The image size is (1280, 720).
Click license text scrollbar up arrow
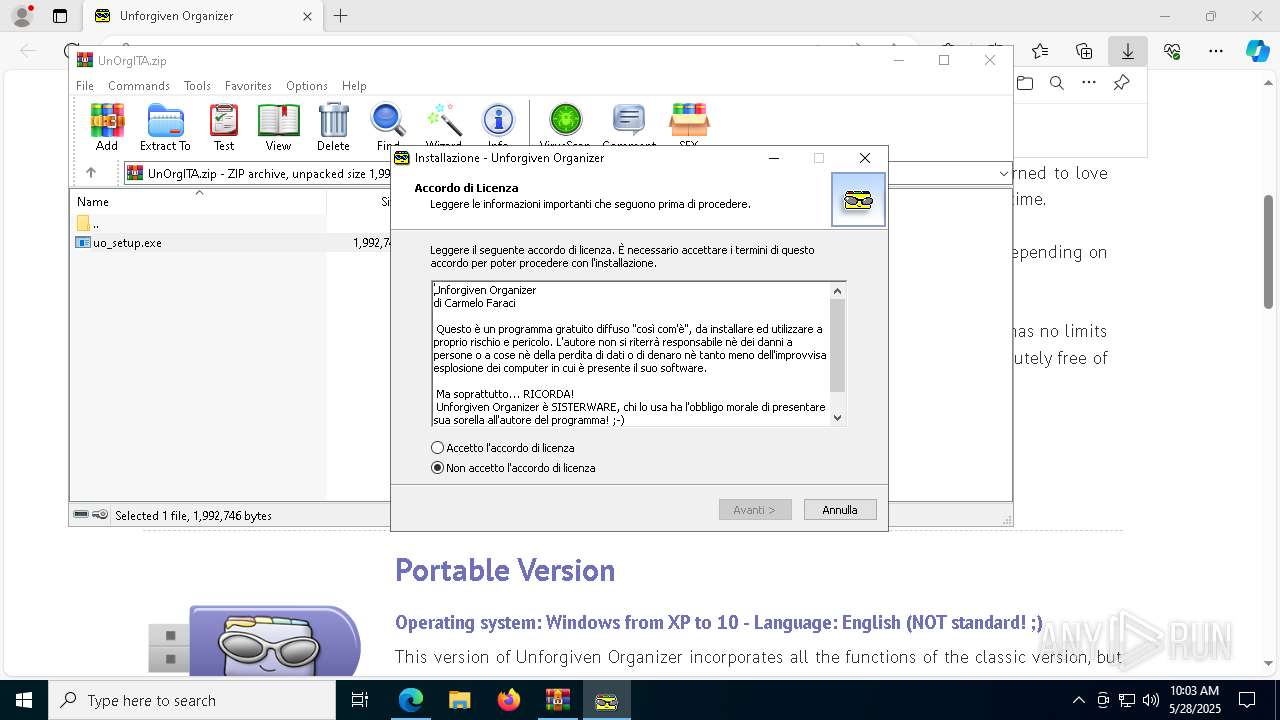coord(838,290)
